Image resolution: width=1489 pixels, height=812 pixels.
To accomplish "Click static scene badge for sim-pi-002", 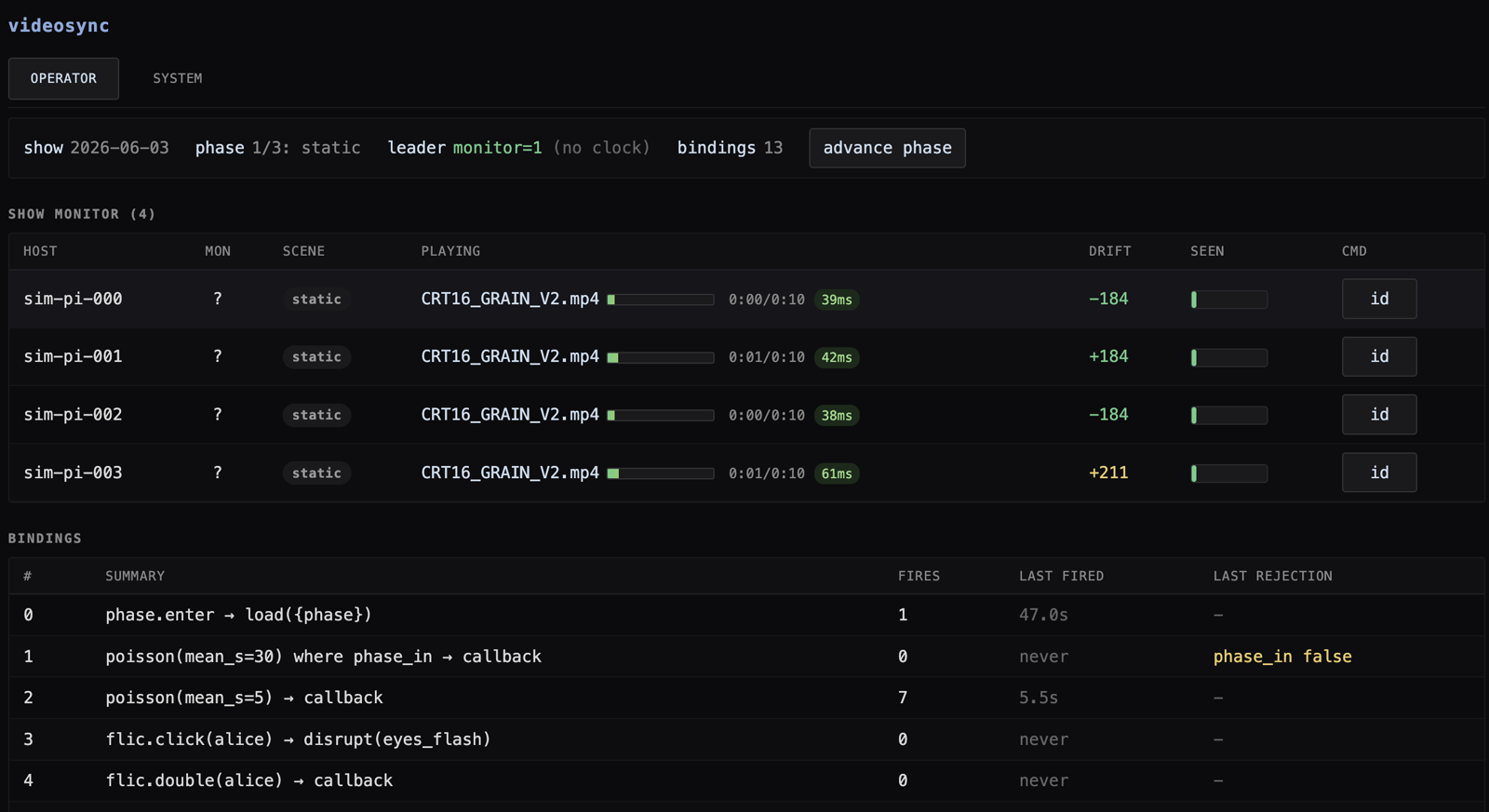I will (x=316, y=415).
